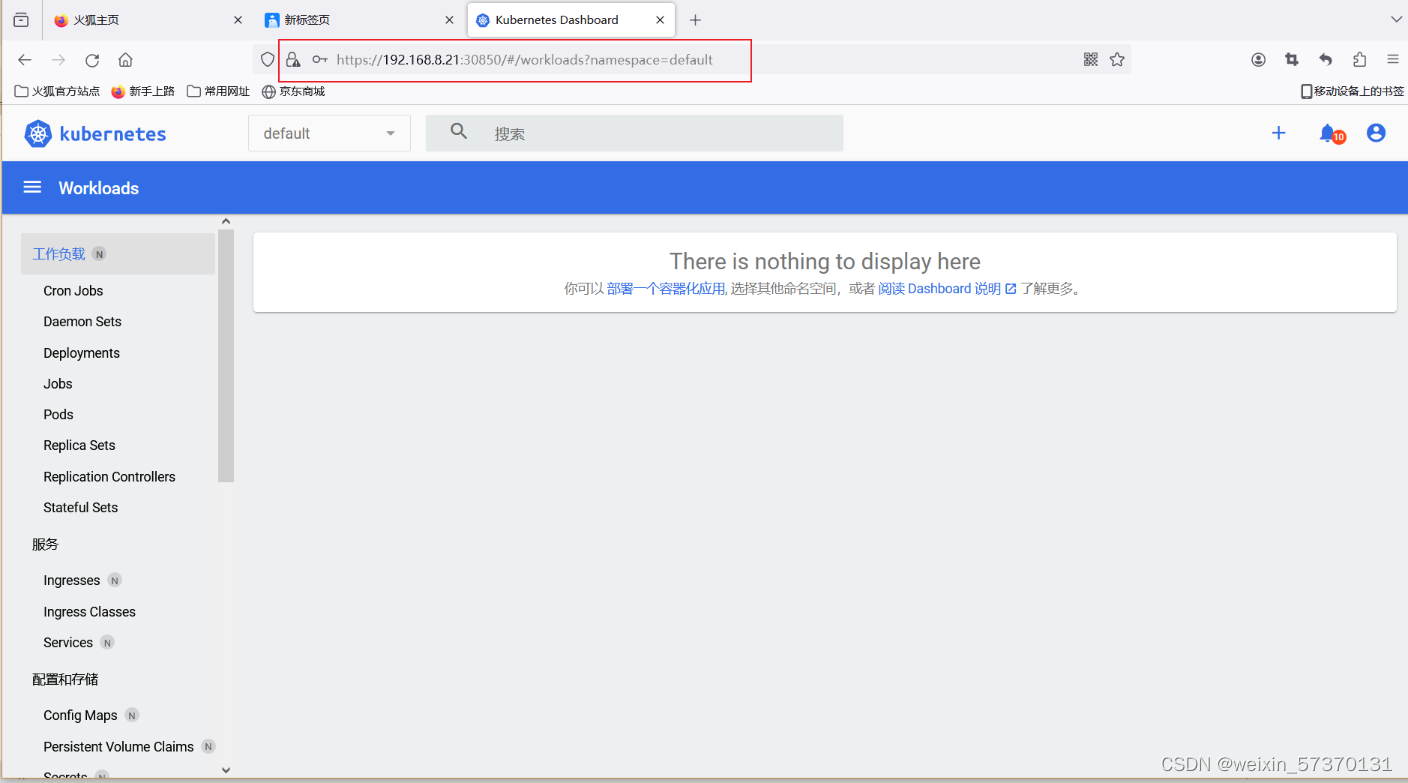
Task: Bookmark this page with star icon
Action: pyautogui.click(x=1117, y=60)
